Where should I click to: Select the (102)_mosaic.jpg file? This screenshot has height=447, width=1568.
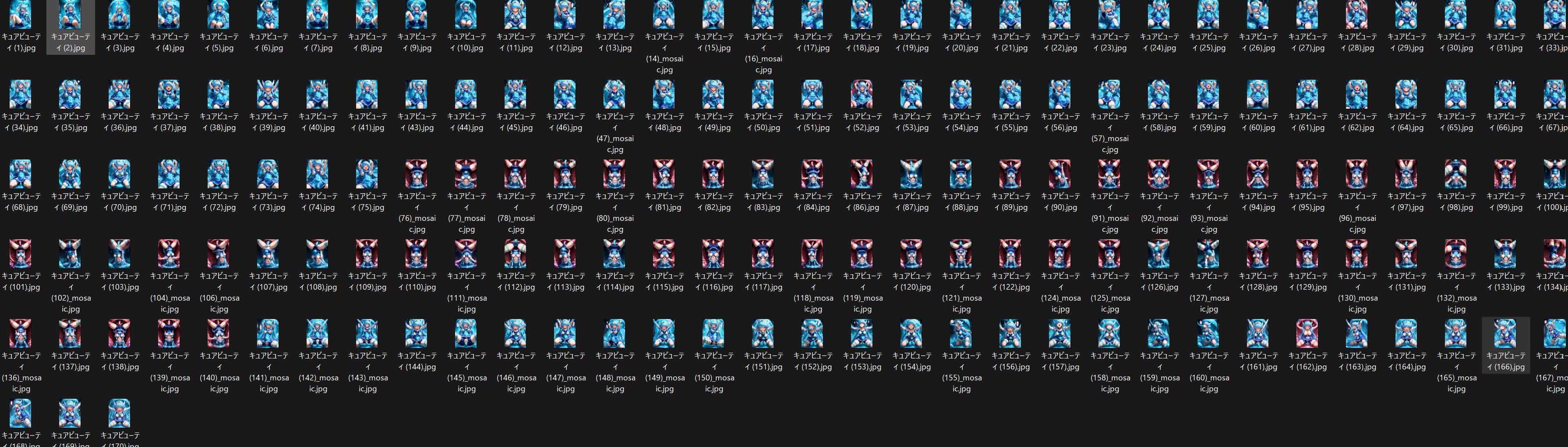[x=70, y=254]
